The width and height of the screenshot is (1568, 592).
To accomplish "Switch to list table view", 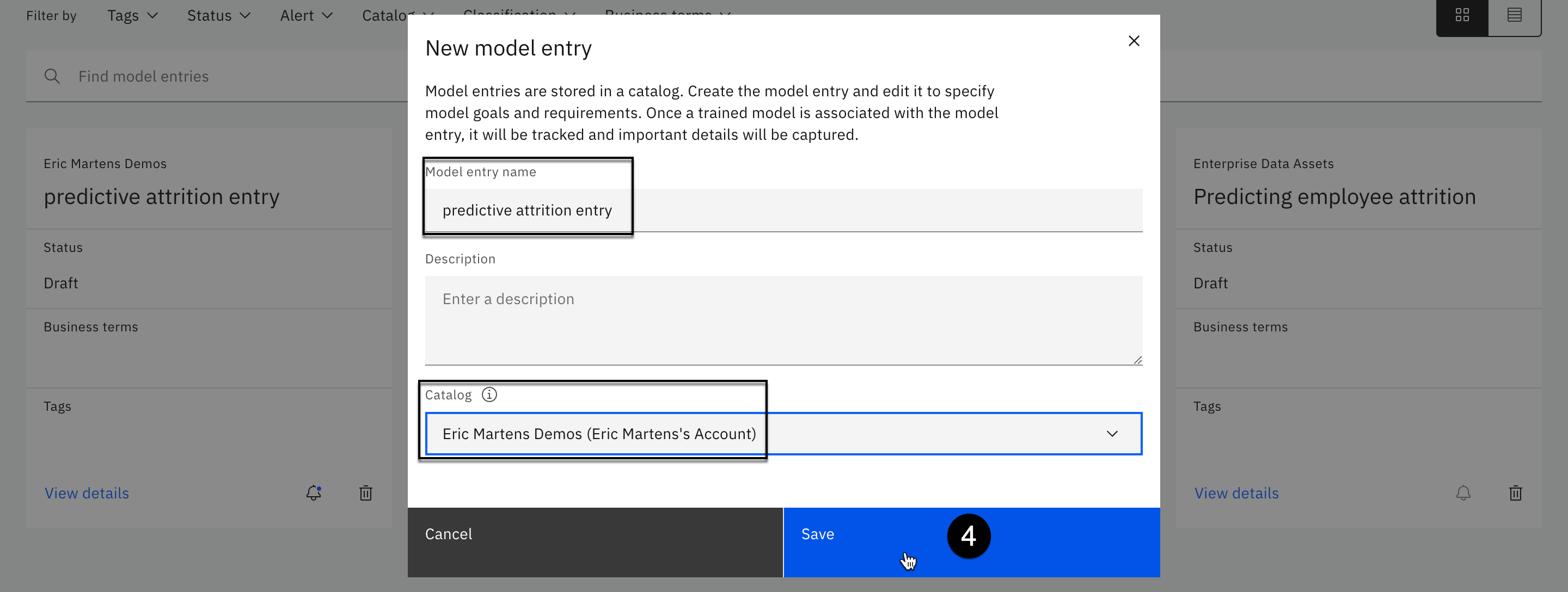I will click(1515, 15).
